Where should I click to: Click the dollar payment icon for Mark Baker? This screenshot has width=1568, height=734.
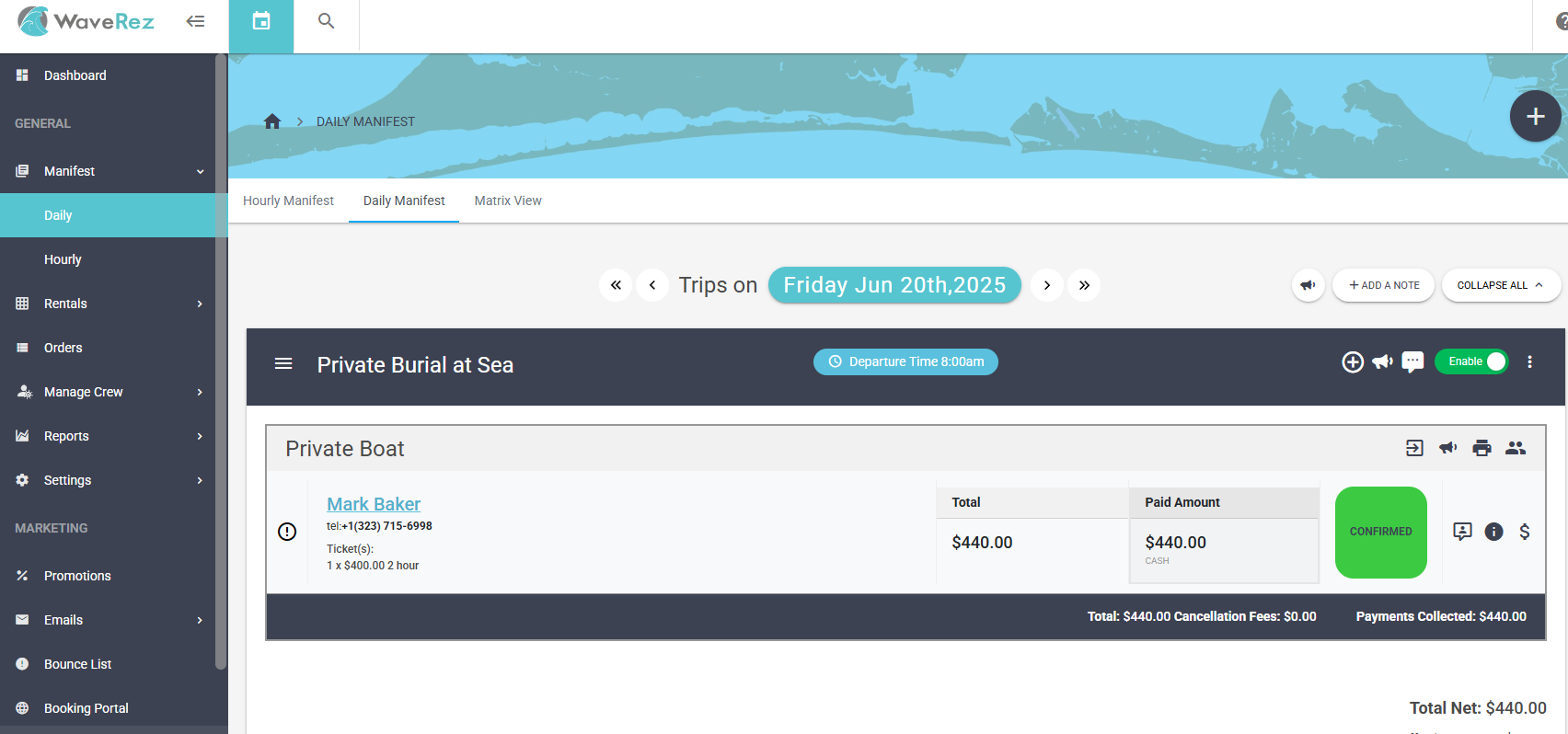pyautogui.click(x=1525, y=532)
